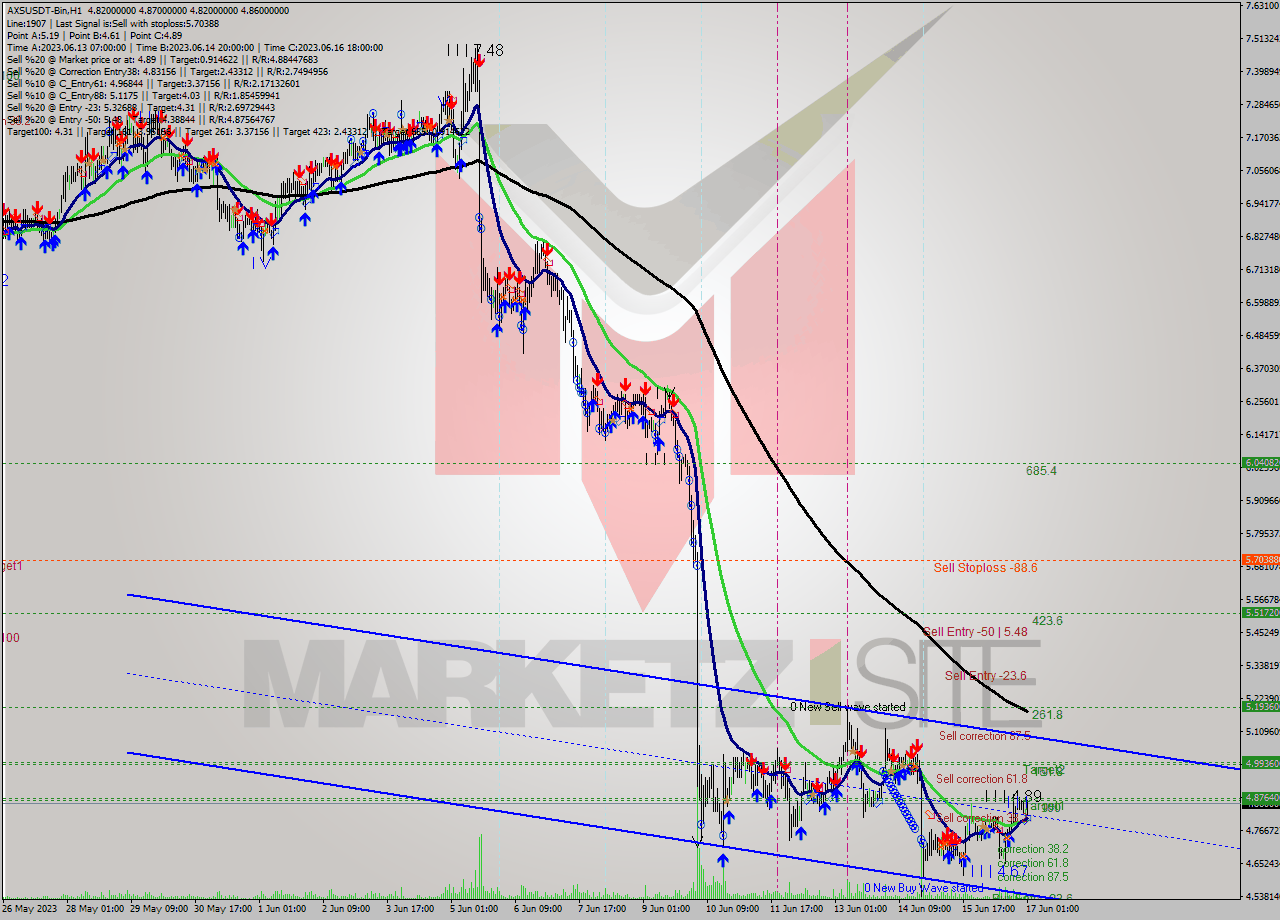Click the '15 Jun 17:00' time label
The image size is (1280, 920).
coord(987,908)
